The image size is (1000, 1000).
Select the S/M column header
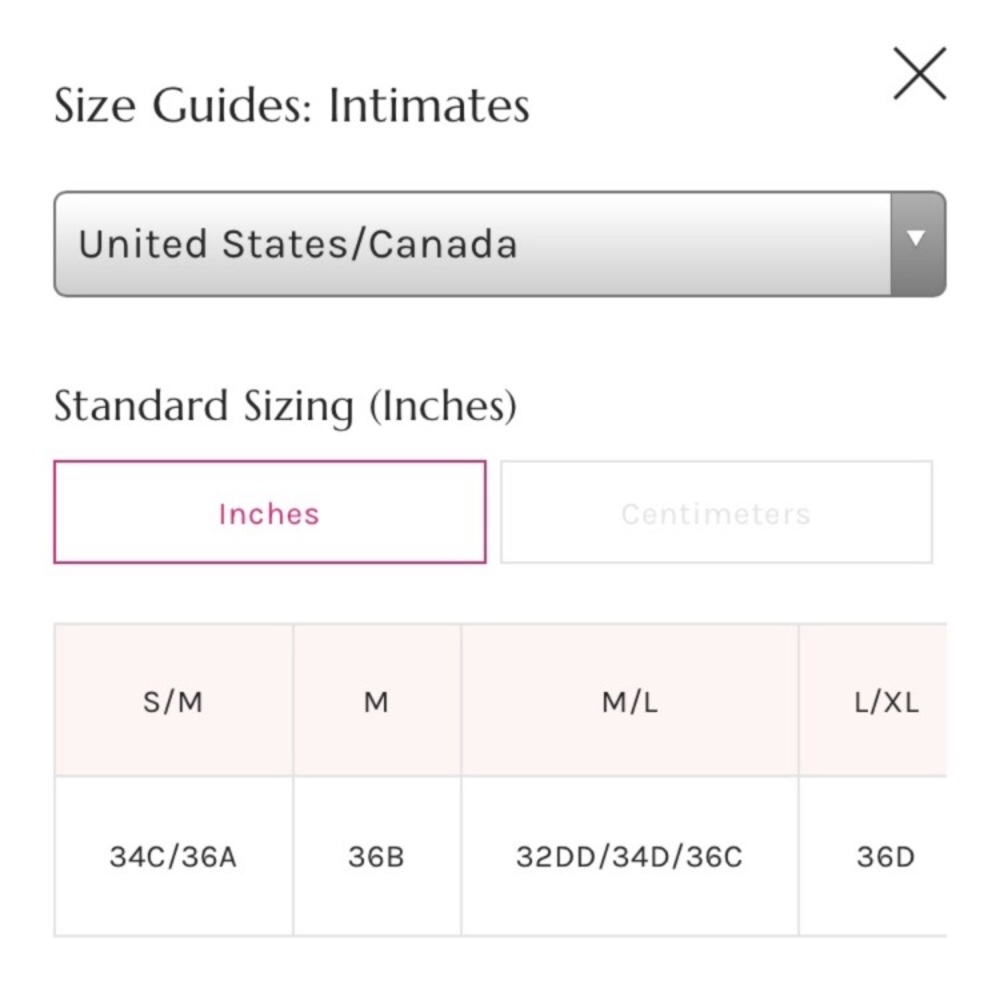[174, 702]
